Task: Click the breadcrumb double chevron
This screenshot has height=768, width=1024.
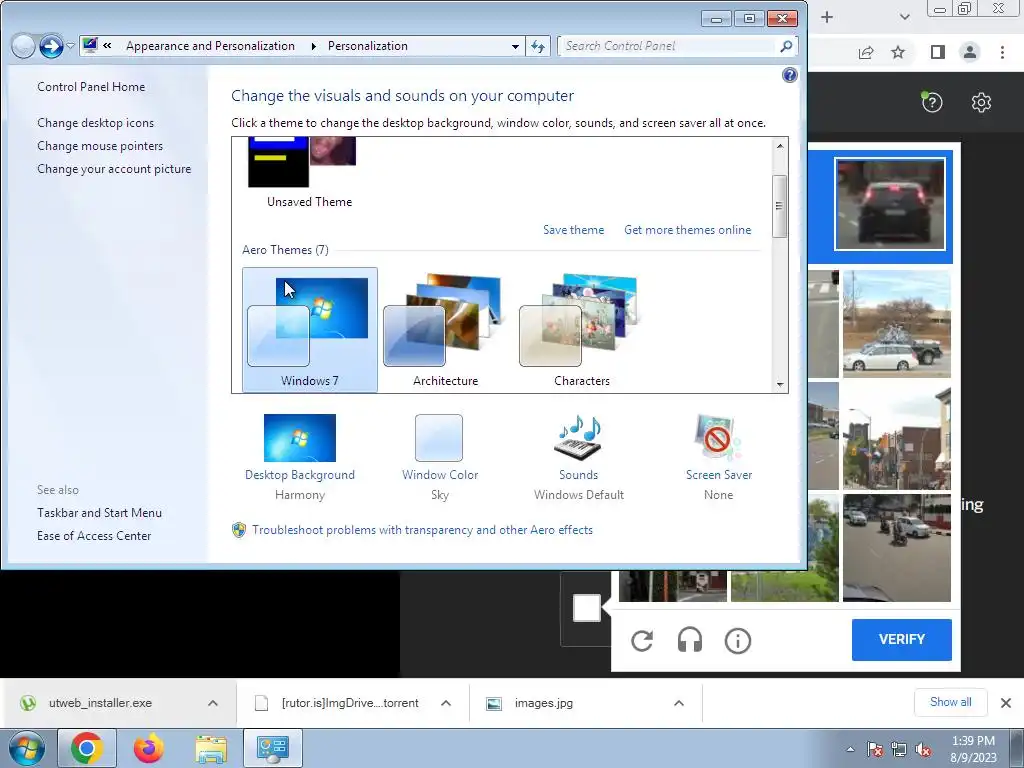Action: click(107, 46)
